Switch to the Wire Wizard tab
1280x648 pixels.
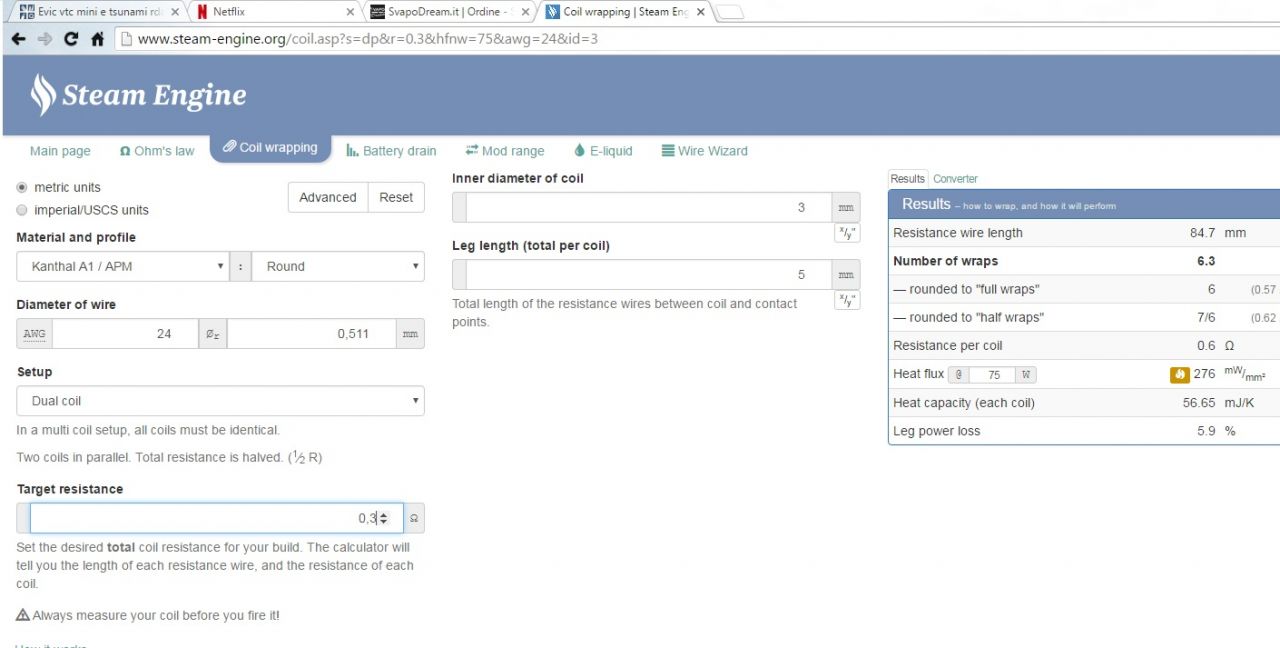(704, 151)
